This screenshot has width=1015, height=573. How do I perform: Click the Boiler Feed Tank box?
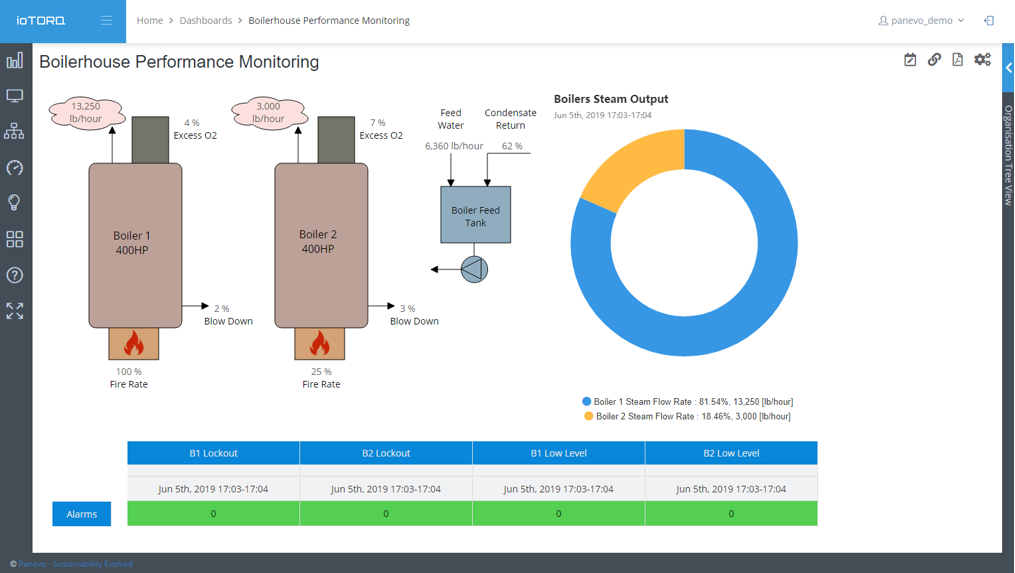coord(476,215)
